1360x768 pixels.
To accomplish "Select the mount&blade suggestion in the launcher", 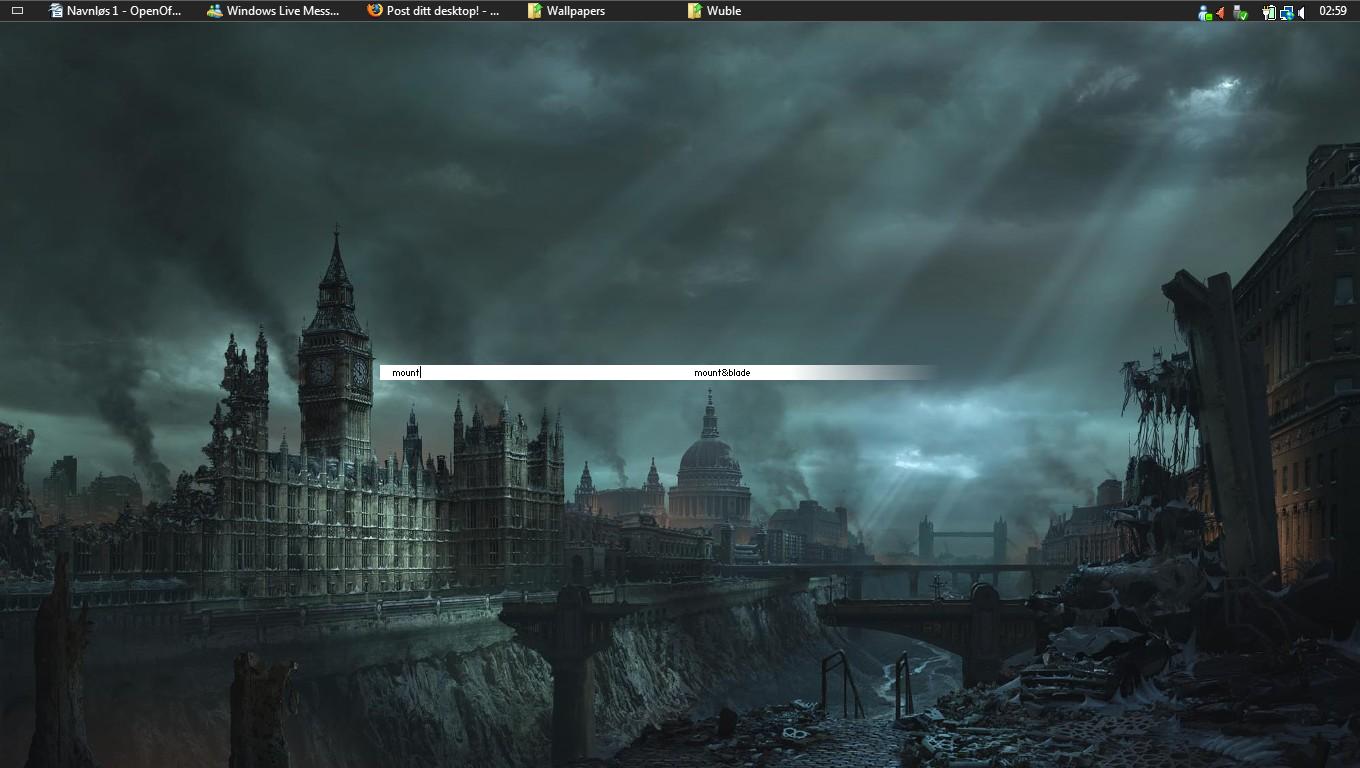I will (722, 372).
